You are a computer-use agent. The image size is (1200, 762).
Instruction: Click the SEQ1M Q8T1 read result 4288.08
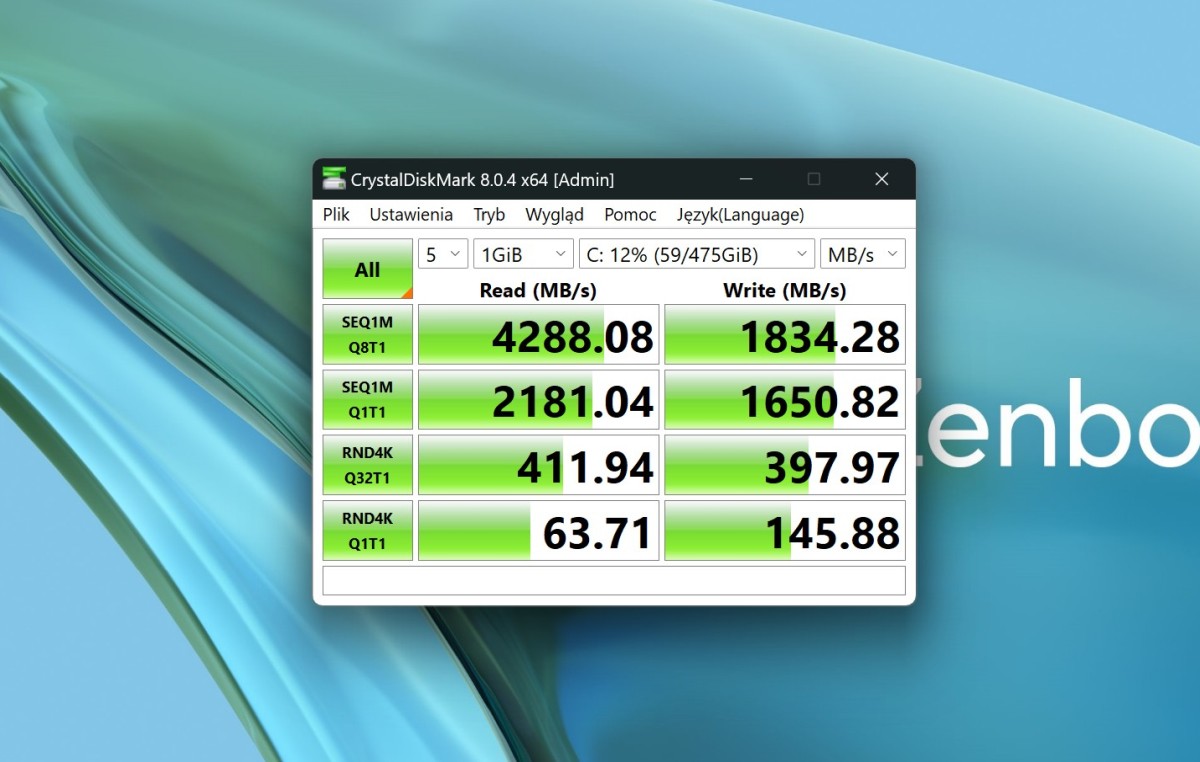538,335
